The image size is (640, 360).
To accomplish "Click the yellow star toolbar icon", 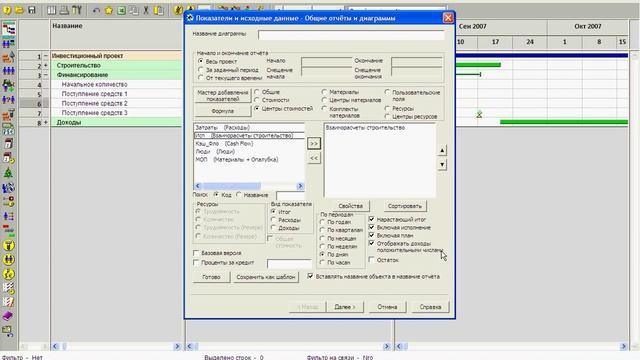I will 109,10.
